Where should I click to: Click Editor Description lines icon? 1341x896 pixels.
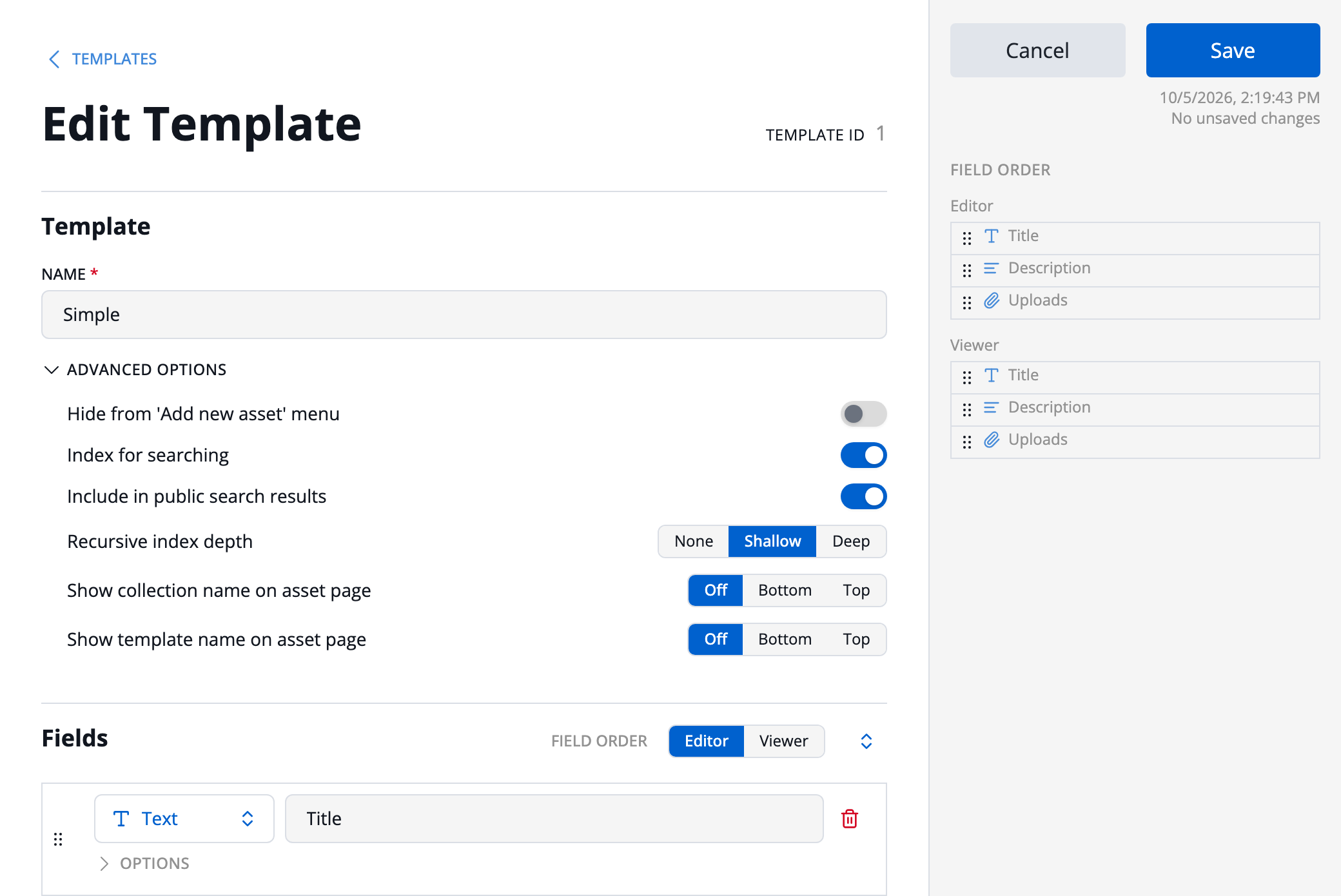tap(992, 268)
